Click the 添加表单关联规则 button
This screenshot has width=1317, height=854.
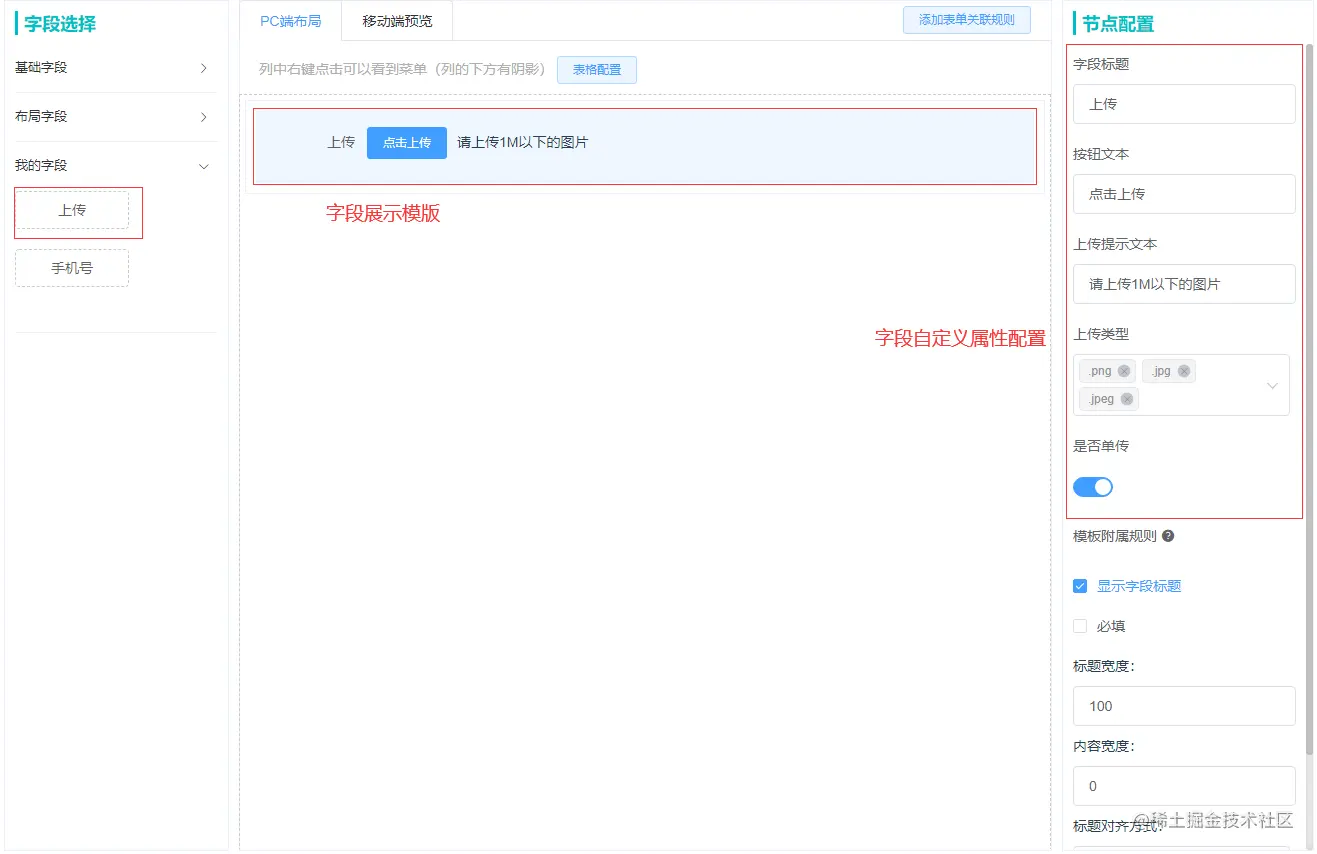[x=966, y=19]
